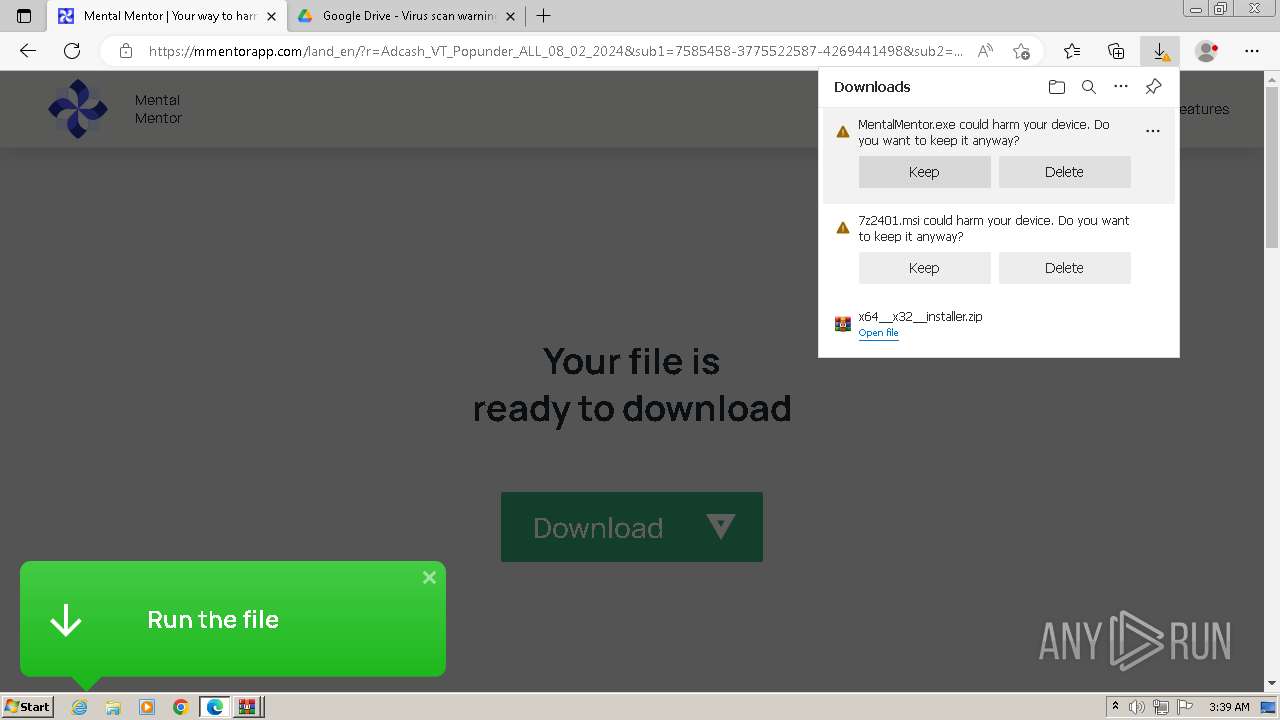Open the Windows Start menu
The image size is (1280, 720).
(x=27, y=706)
